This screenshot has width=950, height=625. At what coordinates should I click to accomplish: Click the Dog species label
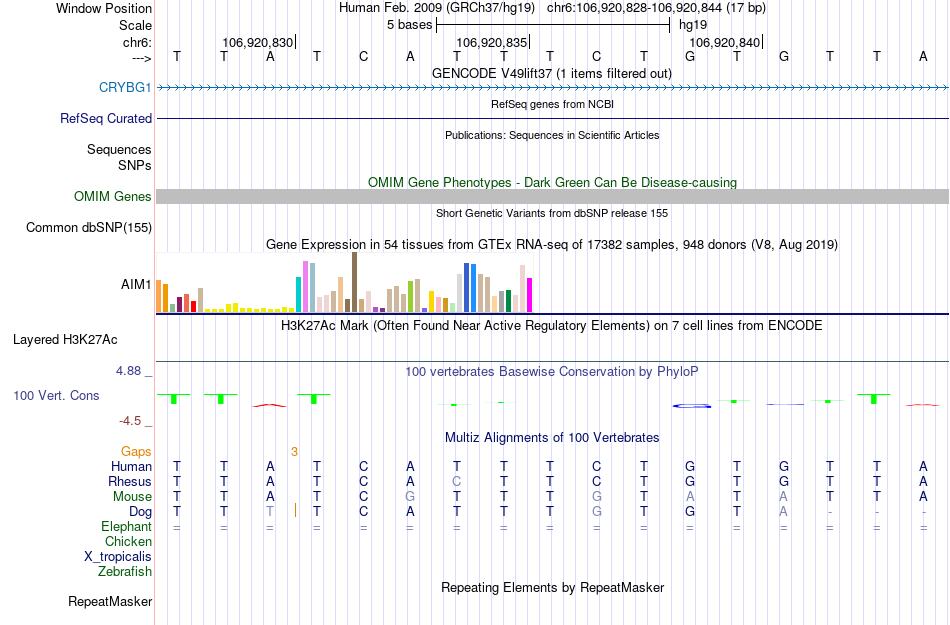point(140,512)
